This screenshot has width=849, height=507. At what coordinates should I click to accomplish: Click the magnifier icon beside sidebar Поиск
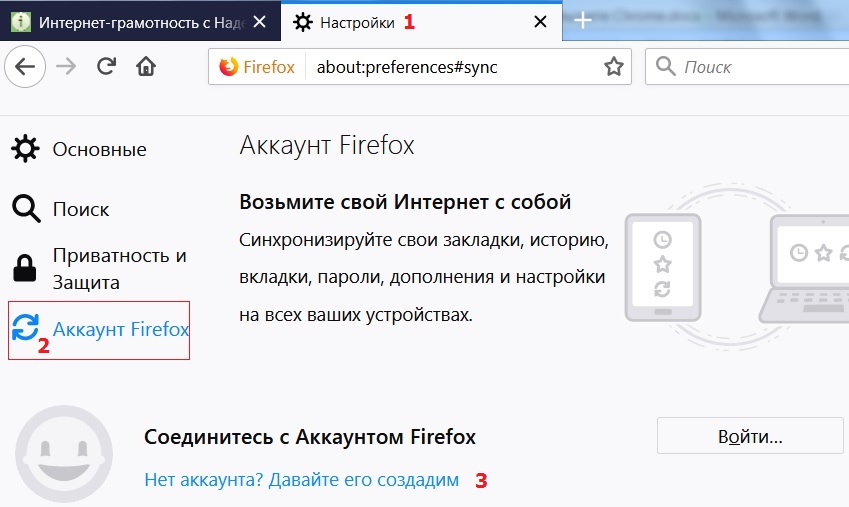(26, 209)
